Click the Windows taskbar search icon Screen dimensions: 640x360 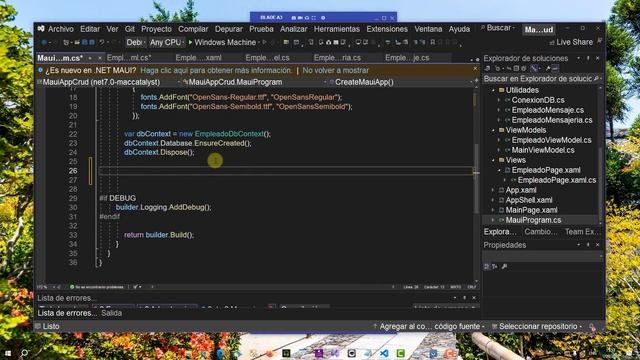pyautogui.click(x=24, y=353)
